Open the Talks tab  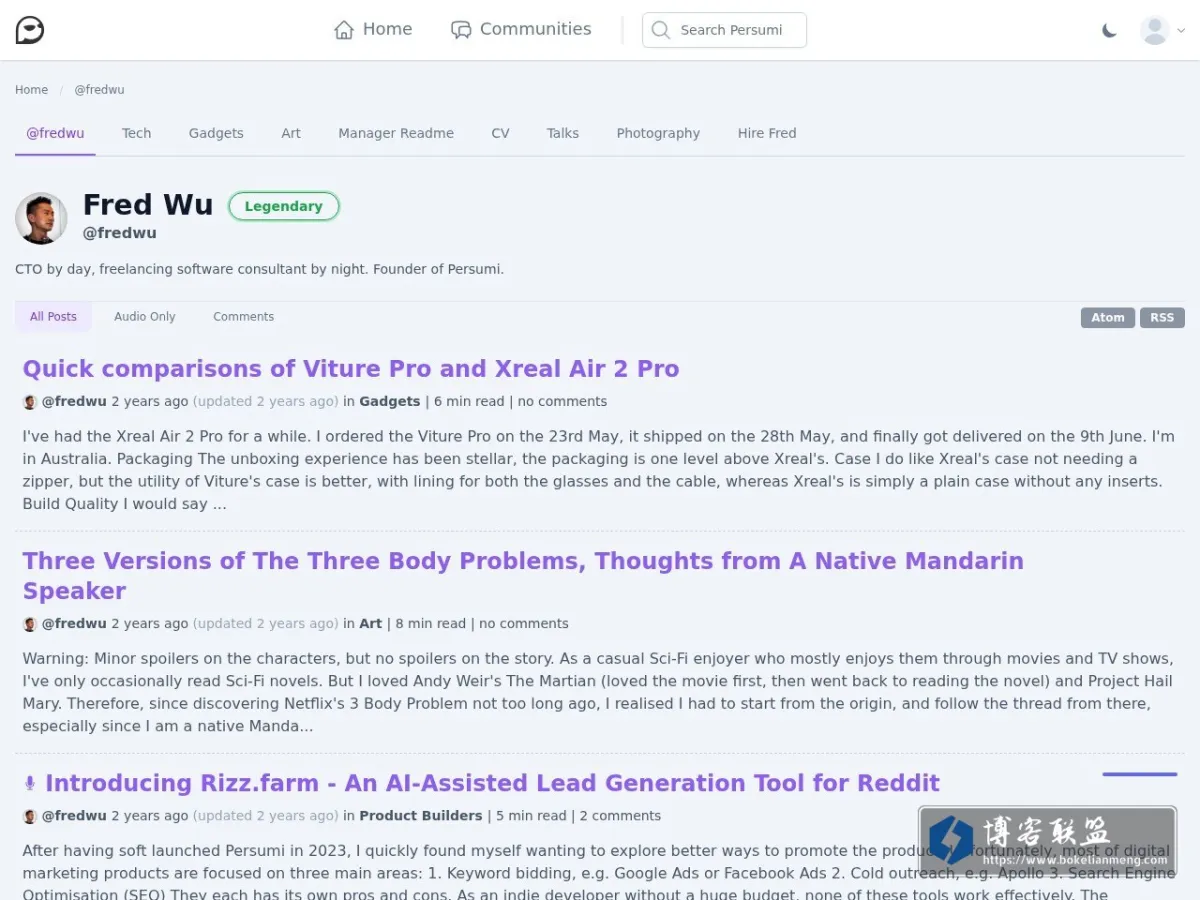click(x=563, y=133)
